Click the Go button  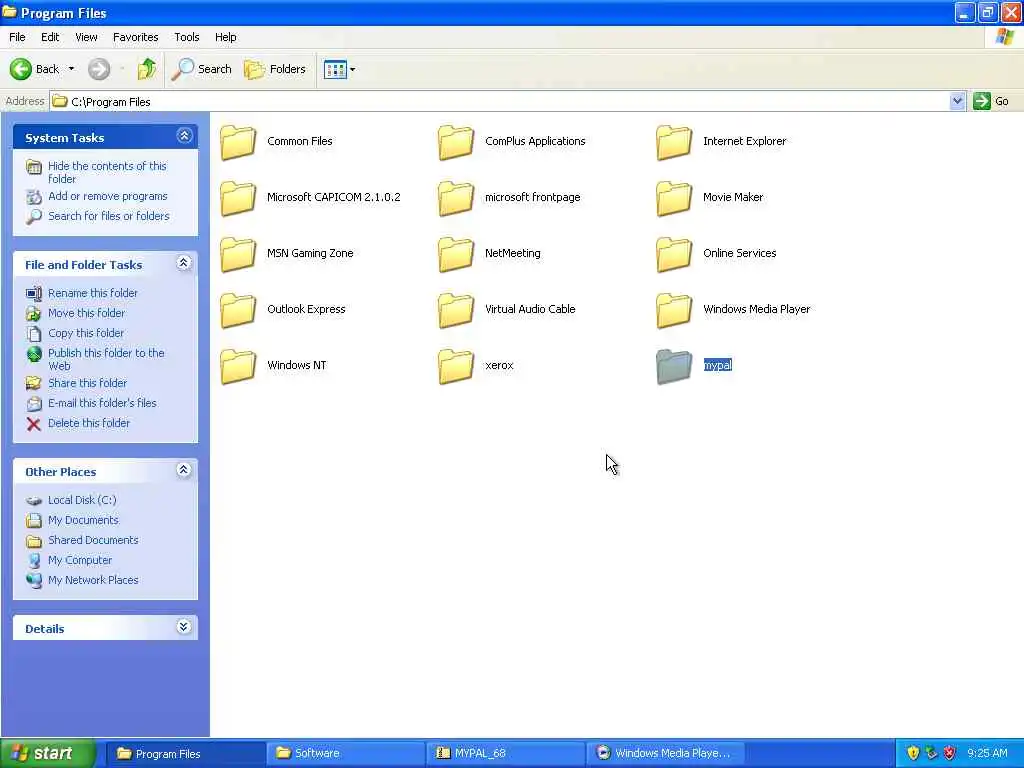click(x=991, y=101)
